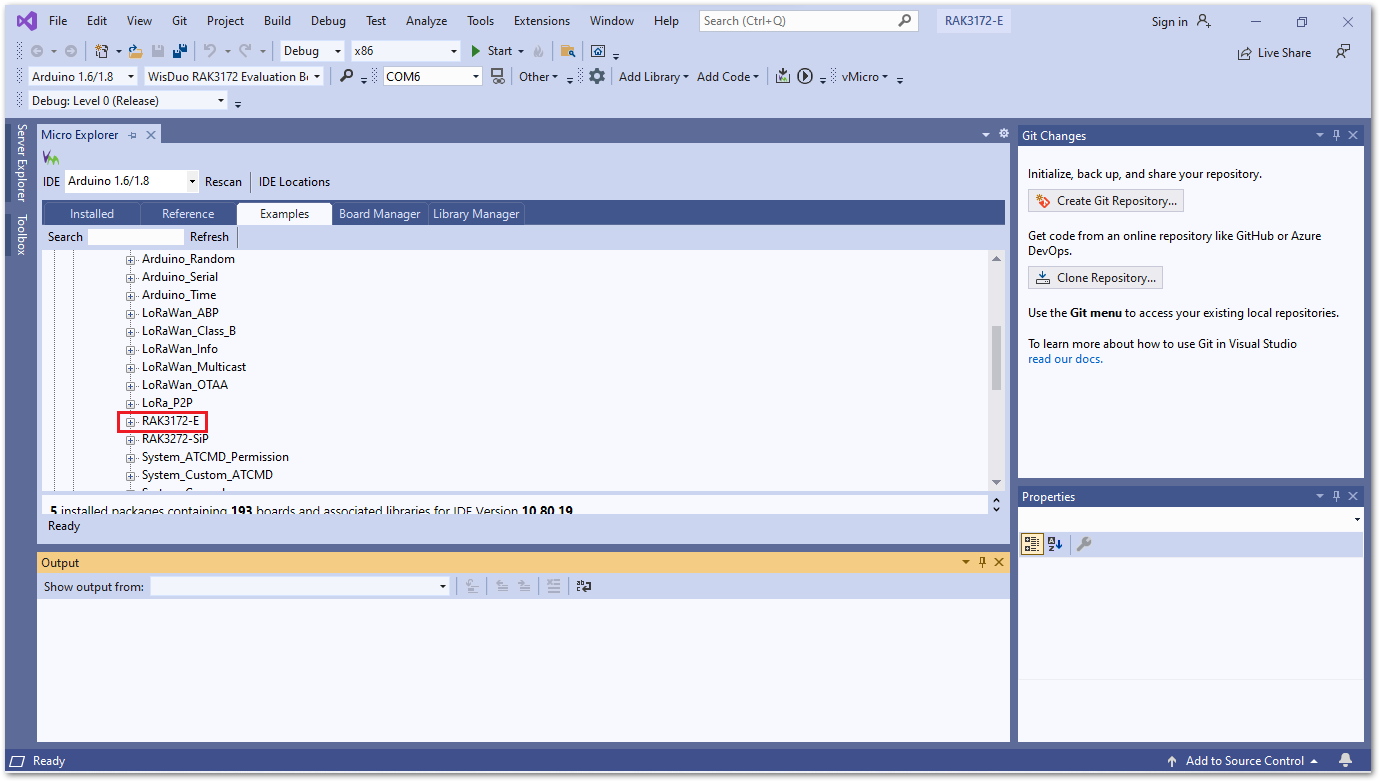This screenshot has height=782, width=1380.
Task: Click the Find in Files icon
Action: pos(568,51)
